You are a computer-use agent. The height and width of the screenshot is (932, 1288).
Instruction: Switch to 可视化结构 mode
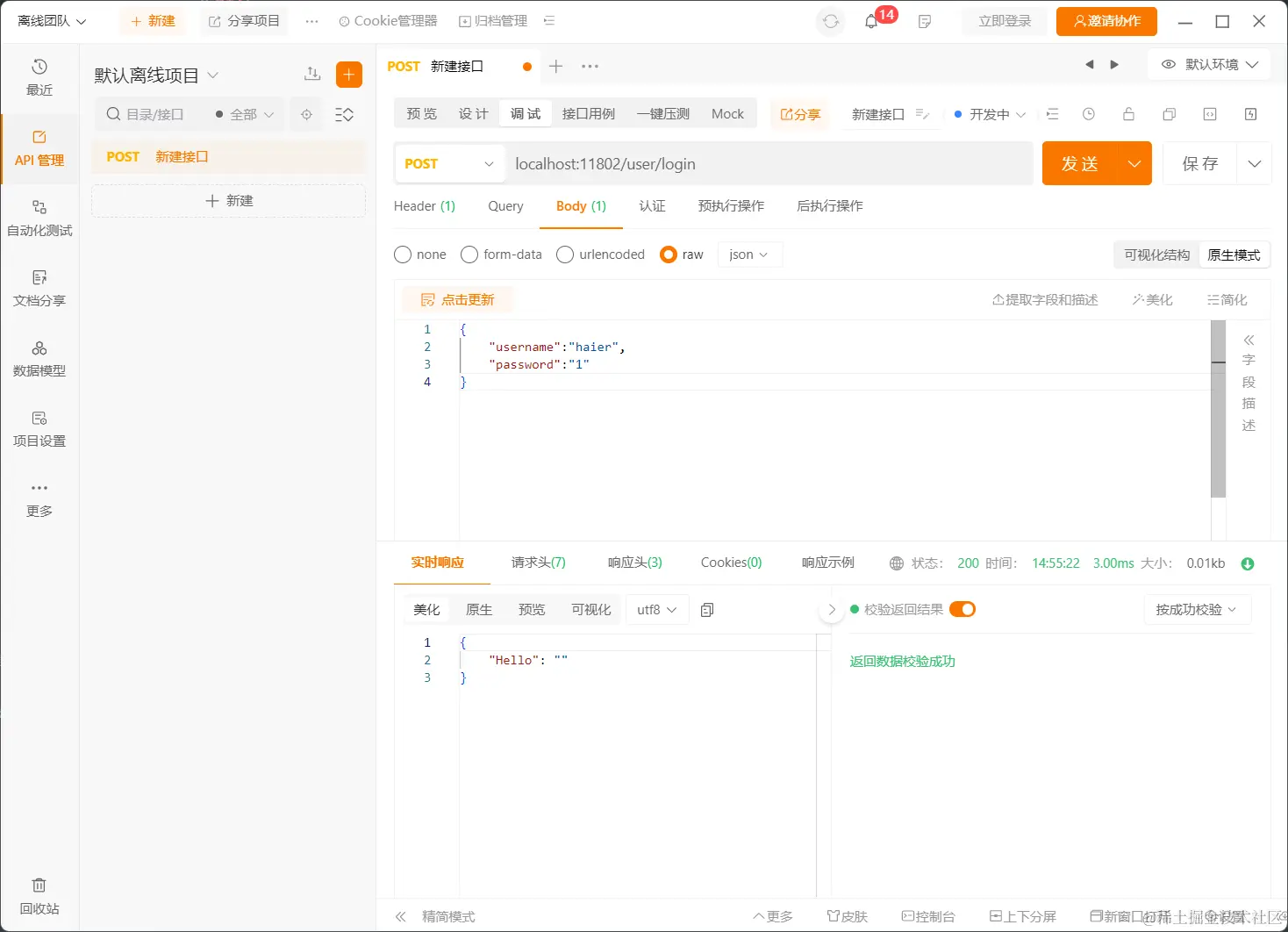pos(1156,255)
